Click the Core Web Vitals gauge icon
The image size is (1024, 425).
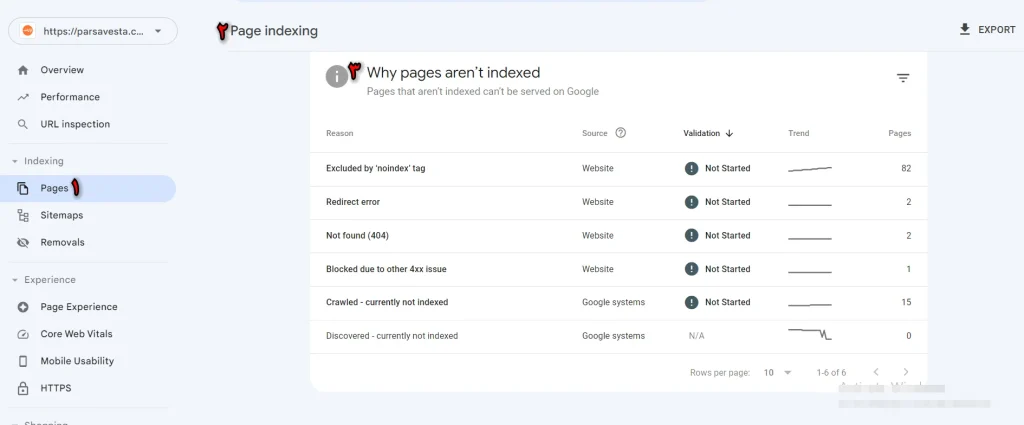pos(23,334)
